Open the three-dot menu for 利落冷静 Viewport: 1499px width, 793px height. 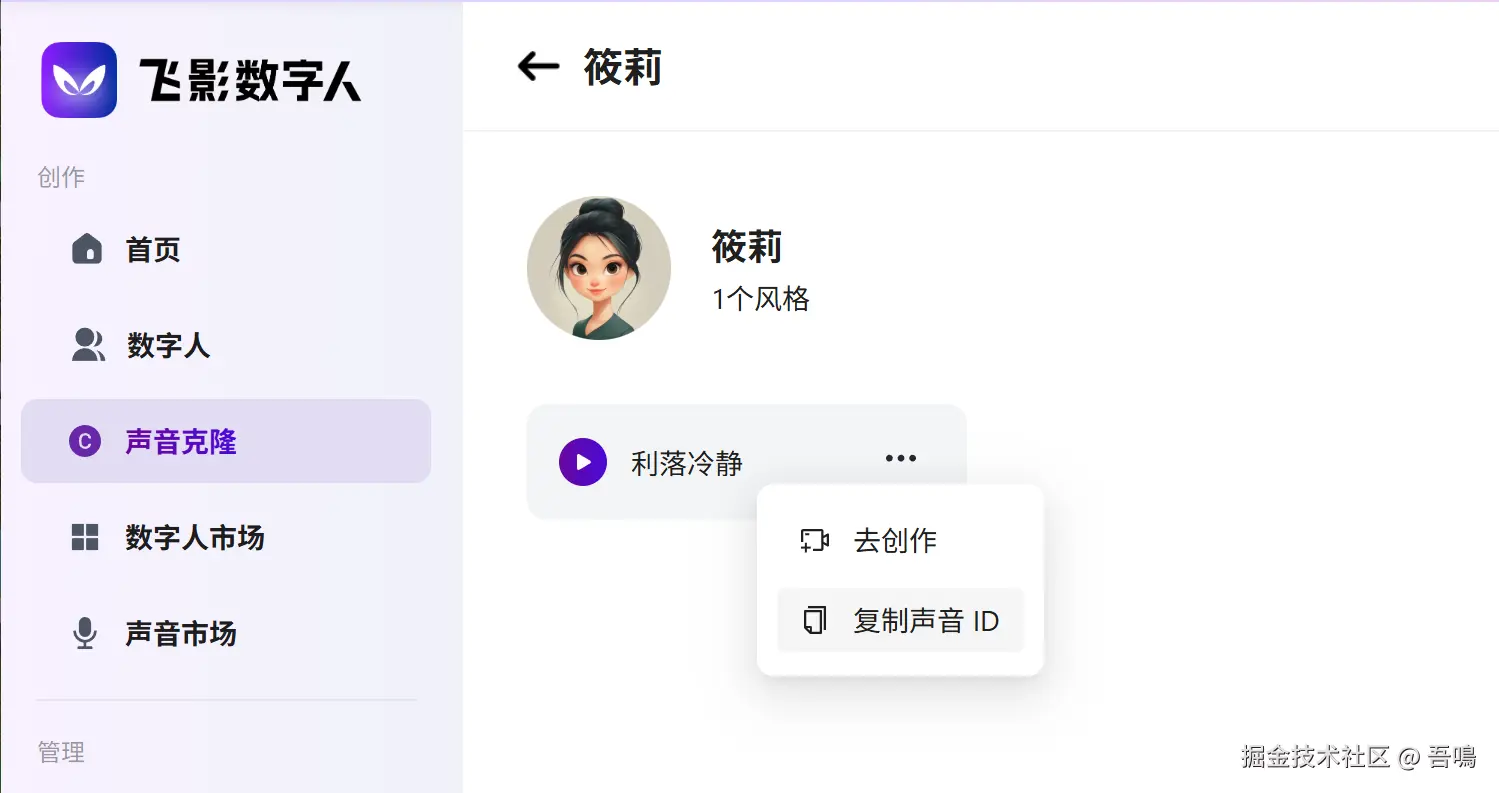(900, 459)
